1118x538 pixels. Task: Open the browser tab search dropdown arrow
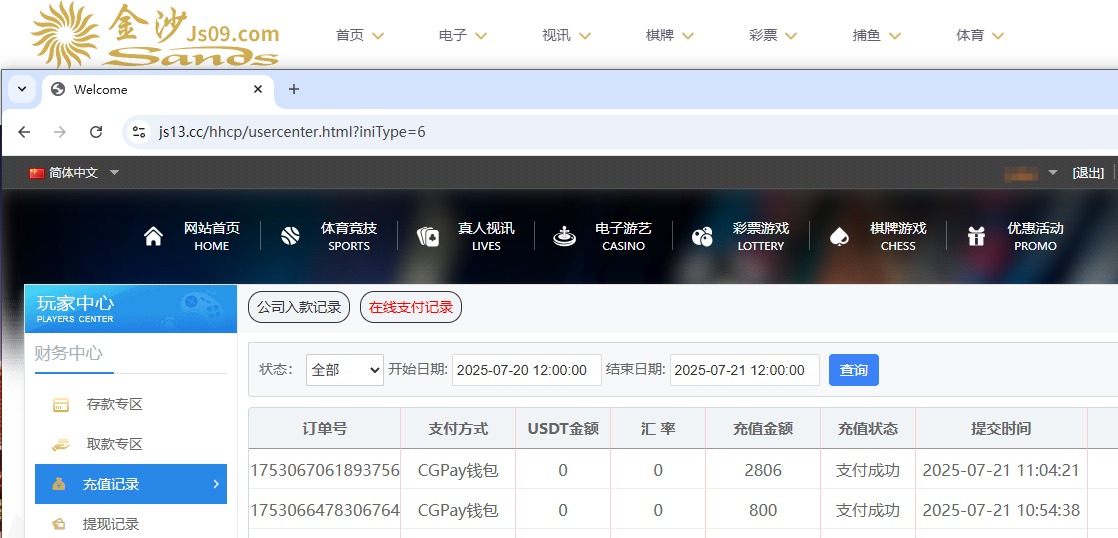21,89
